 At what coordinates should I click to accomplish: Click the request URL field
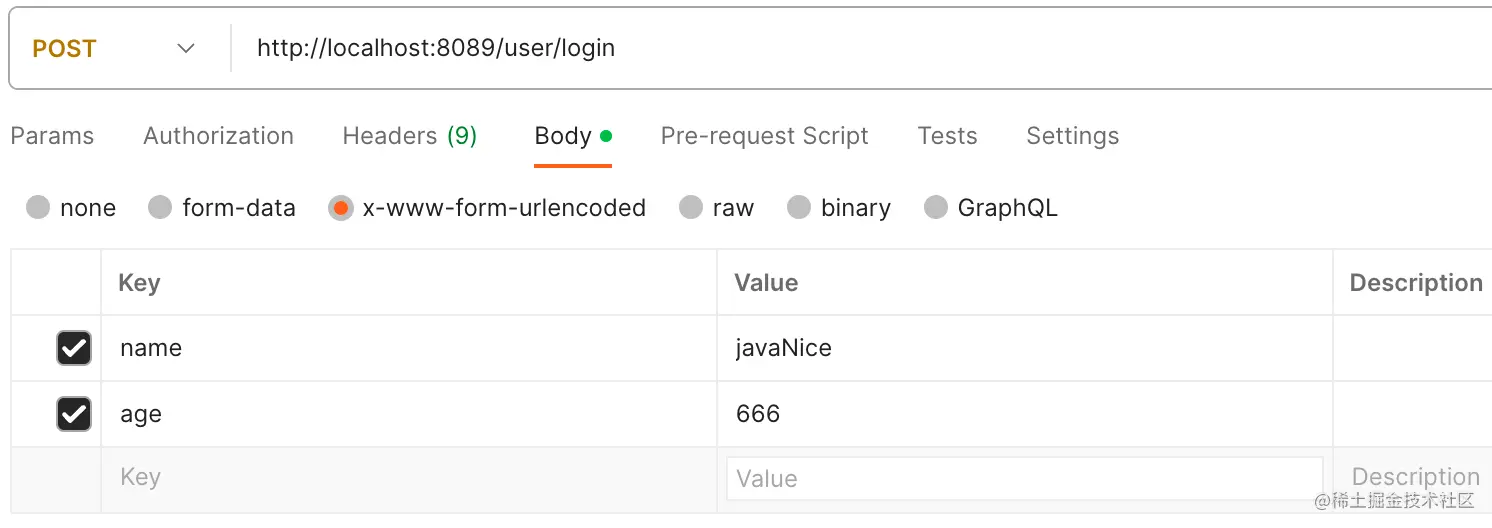tap(700, 48)
